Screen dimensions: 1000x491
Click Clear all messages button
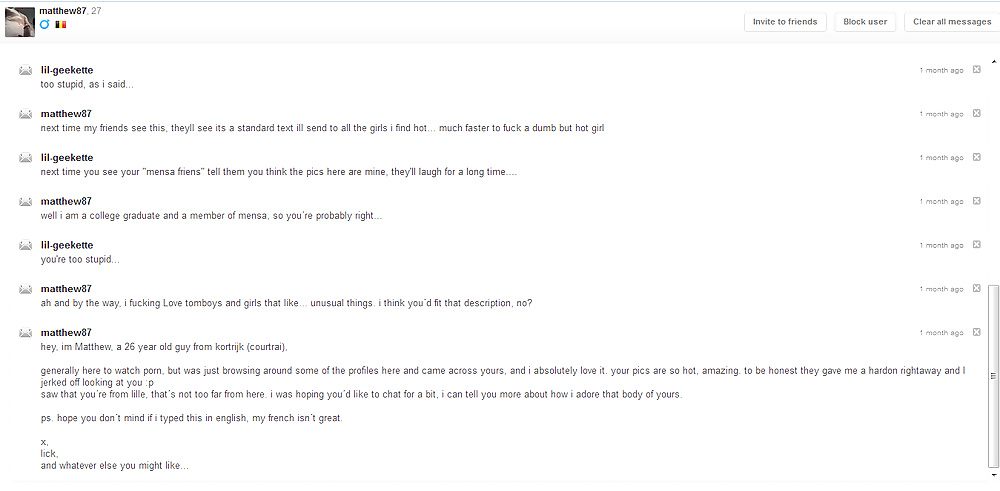click(x=951, y=22)
